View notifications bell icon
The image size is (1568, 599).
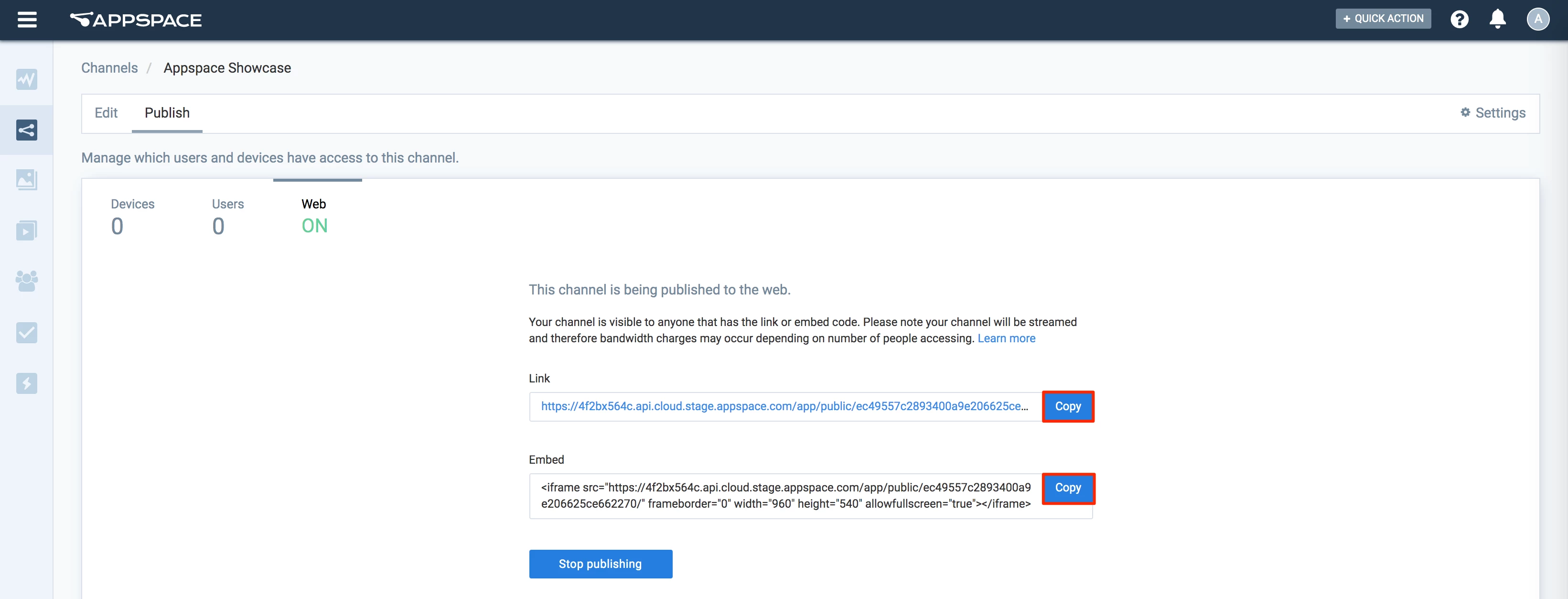coord(1497,20)
